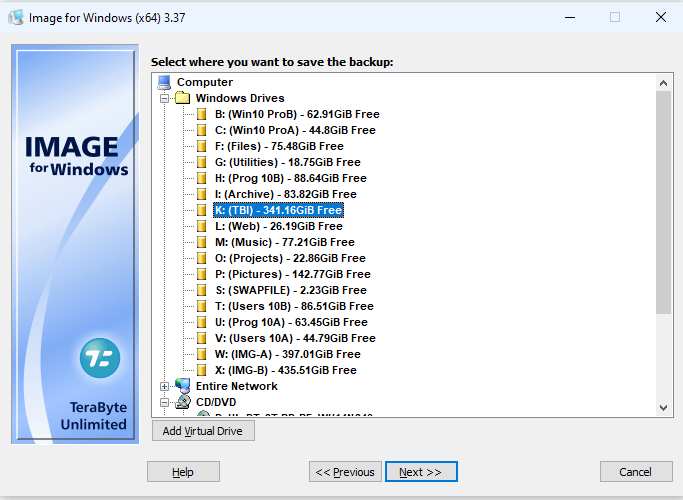Image resolution: width=683 pixels, height=500 pixels.
Task: Click the vertical scrollbar thumb
Action: point(663,202)
